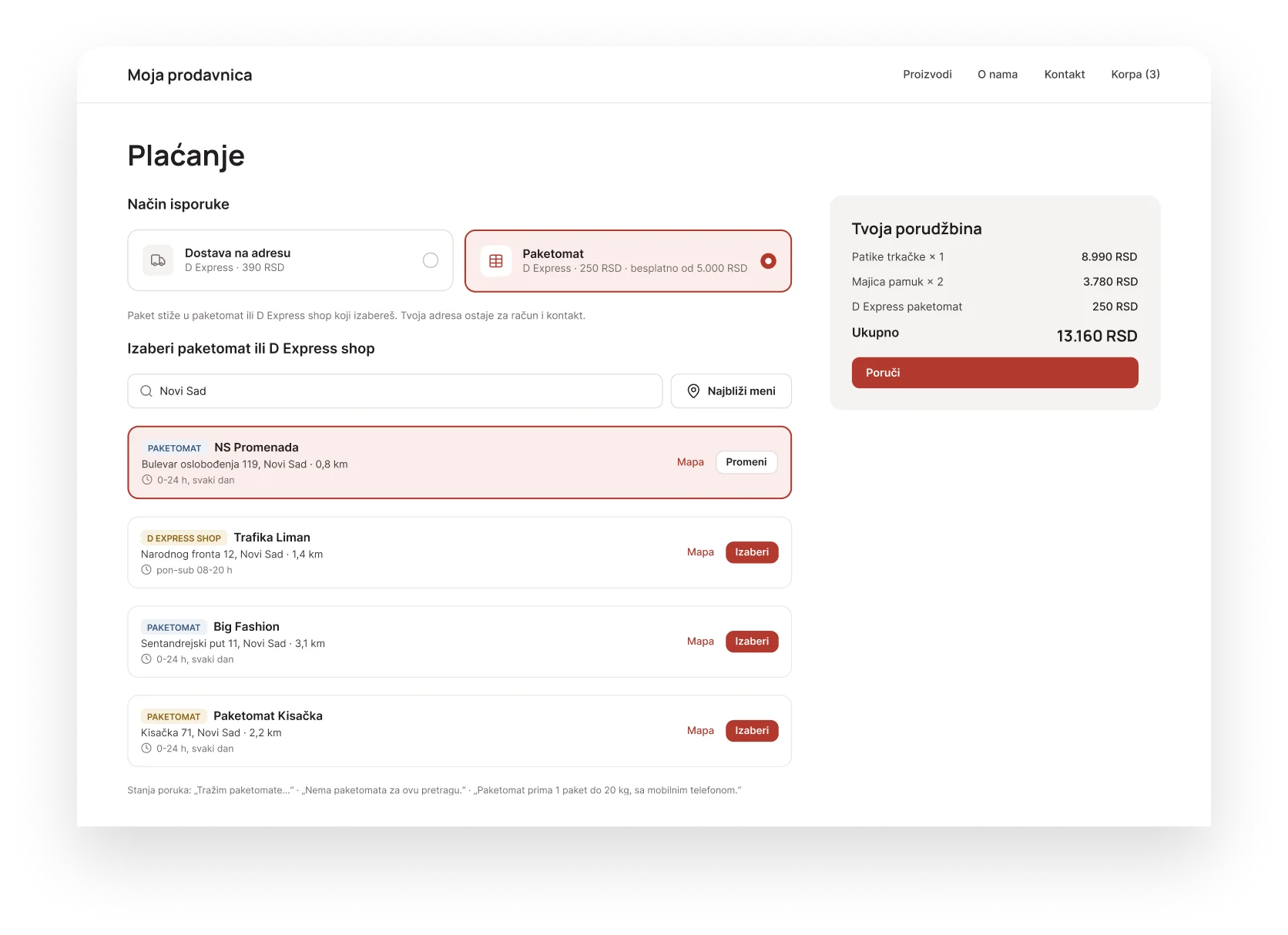The width and height of the screenshot is (1288, 935).
Task: Click the Poruči order button
Action: pyautogui.click(x=995, y=373)
